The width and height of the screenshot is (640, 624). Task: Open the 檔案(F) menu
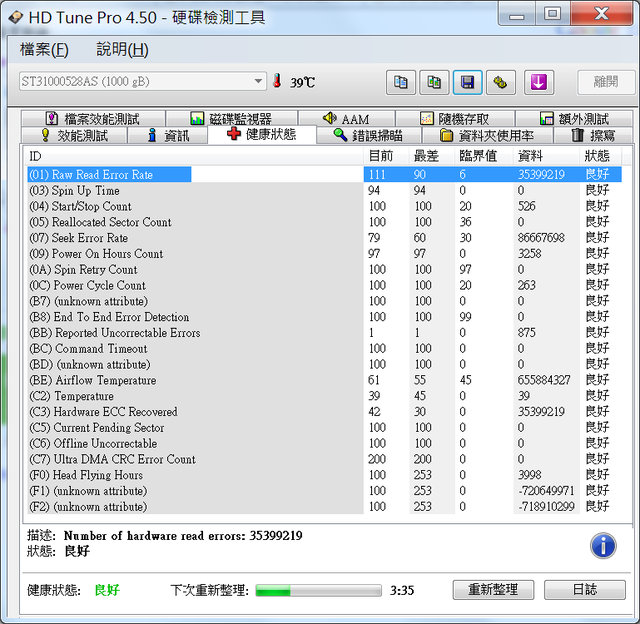click(44, 49)
